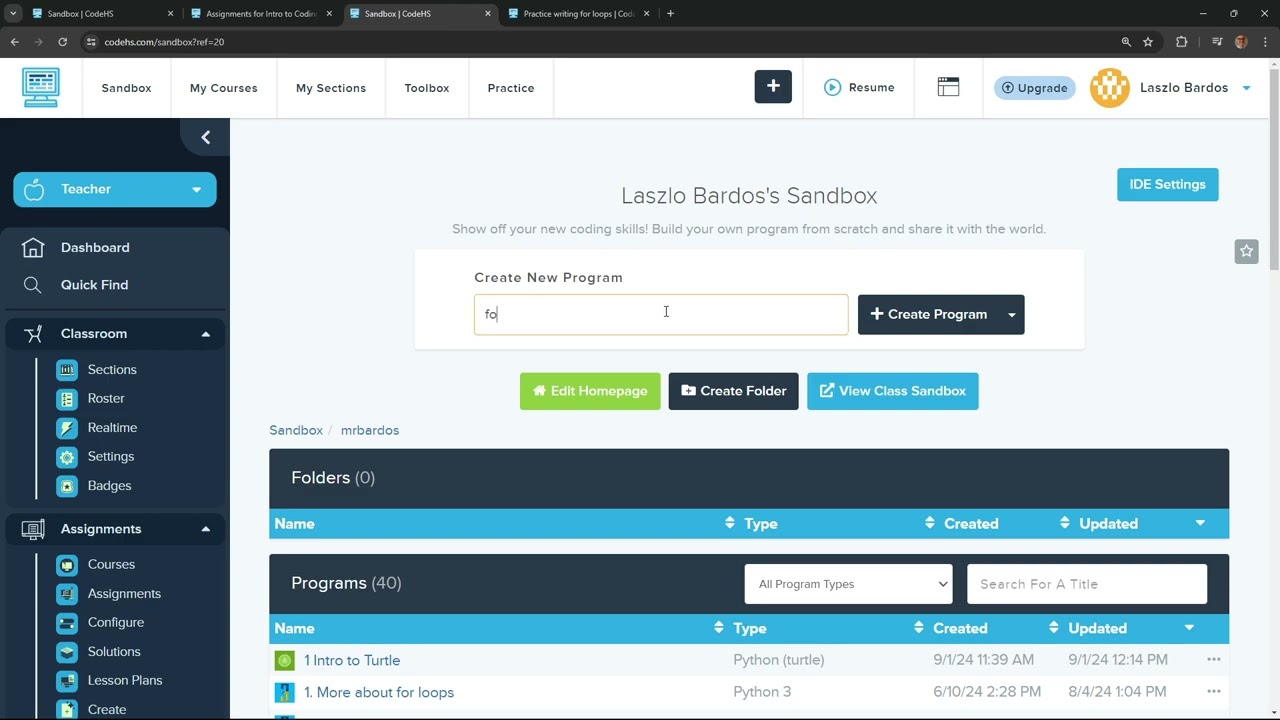Click Create Program button
The height and width of the screenshot is (720, 1280).
coord(929,314)
